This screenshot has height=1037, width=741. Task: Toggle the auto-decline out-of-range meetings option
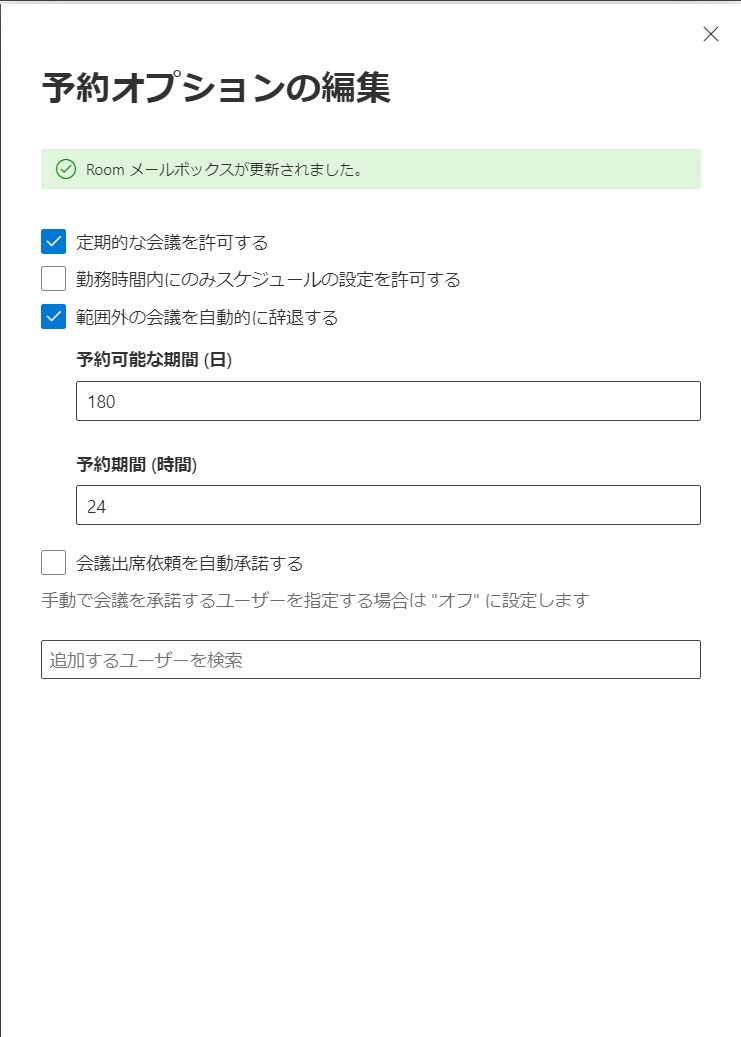(51, 317)
